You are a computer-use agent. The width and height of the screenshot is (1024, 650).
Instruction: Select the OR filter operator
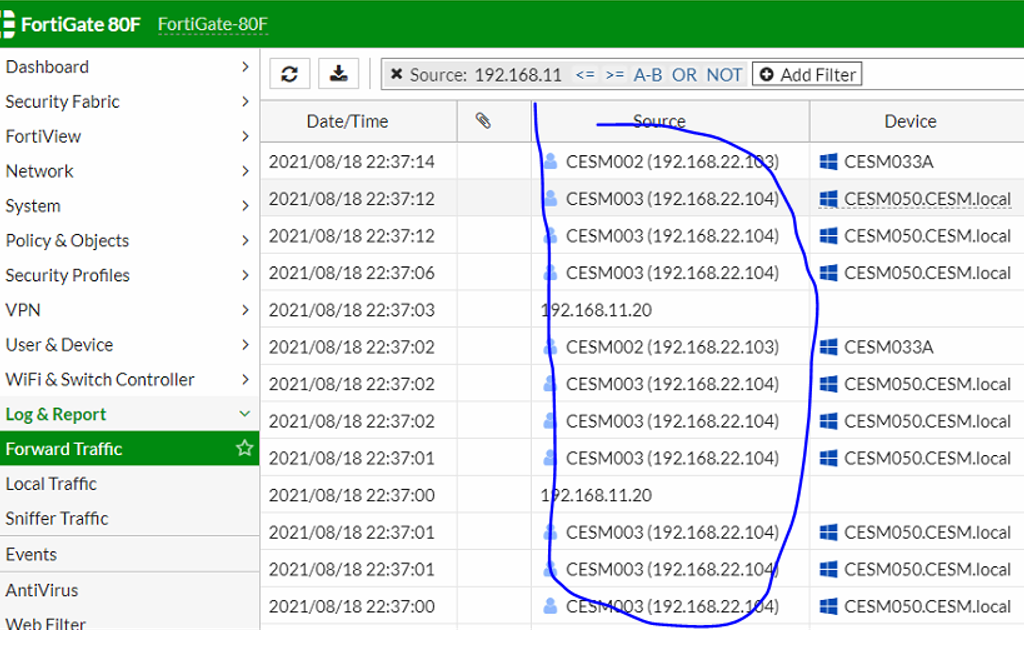coord(684,74)
